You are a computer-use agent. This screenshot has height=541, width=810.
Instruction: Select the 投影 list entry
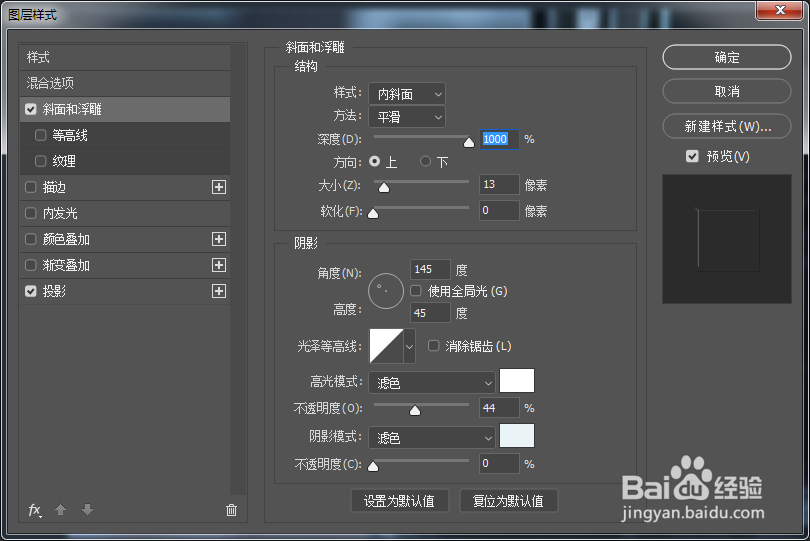(x=125, y=291)
